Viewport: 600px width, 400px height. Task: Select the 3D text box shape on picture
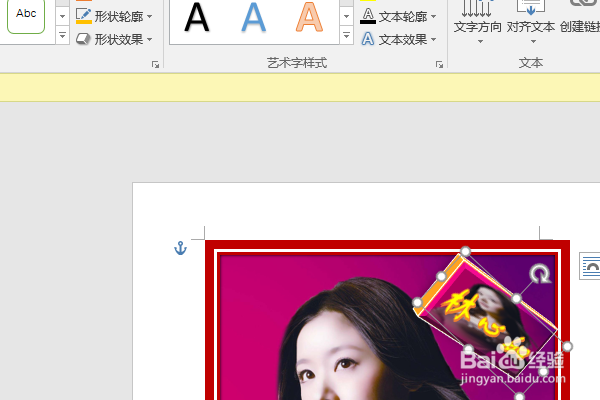[x=486, y=314]
